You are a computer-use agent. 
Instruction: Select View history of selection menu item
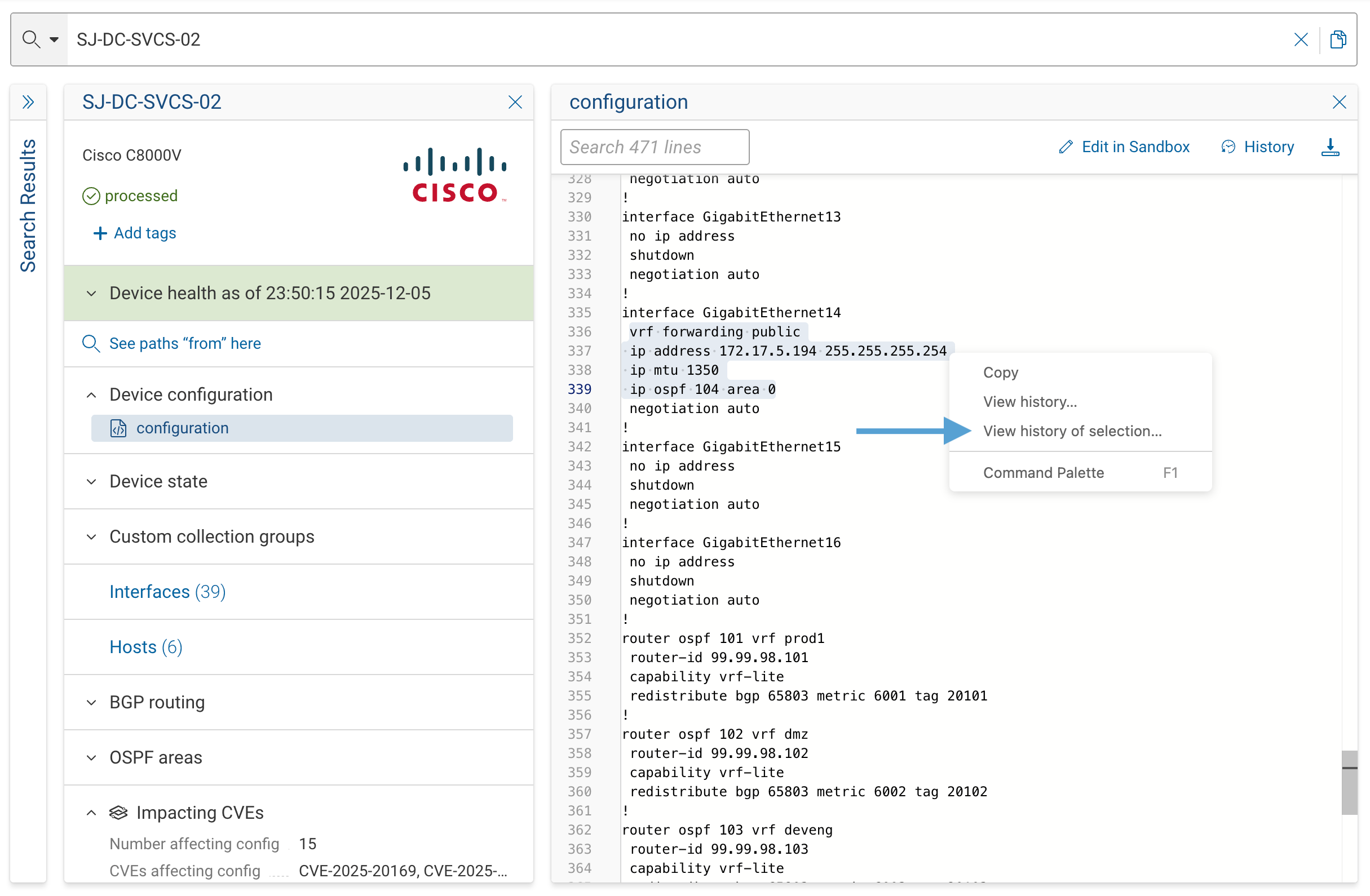click(1072, 431)
